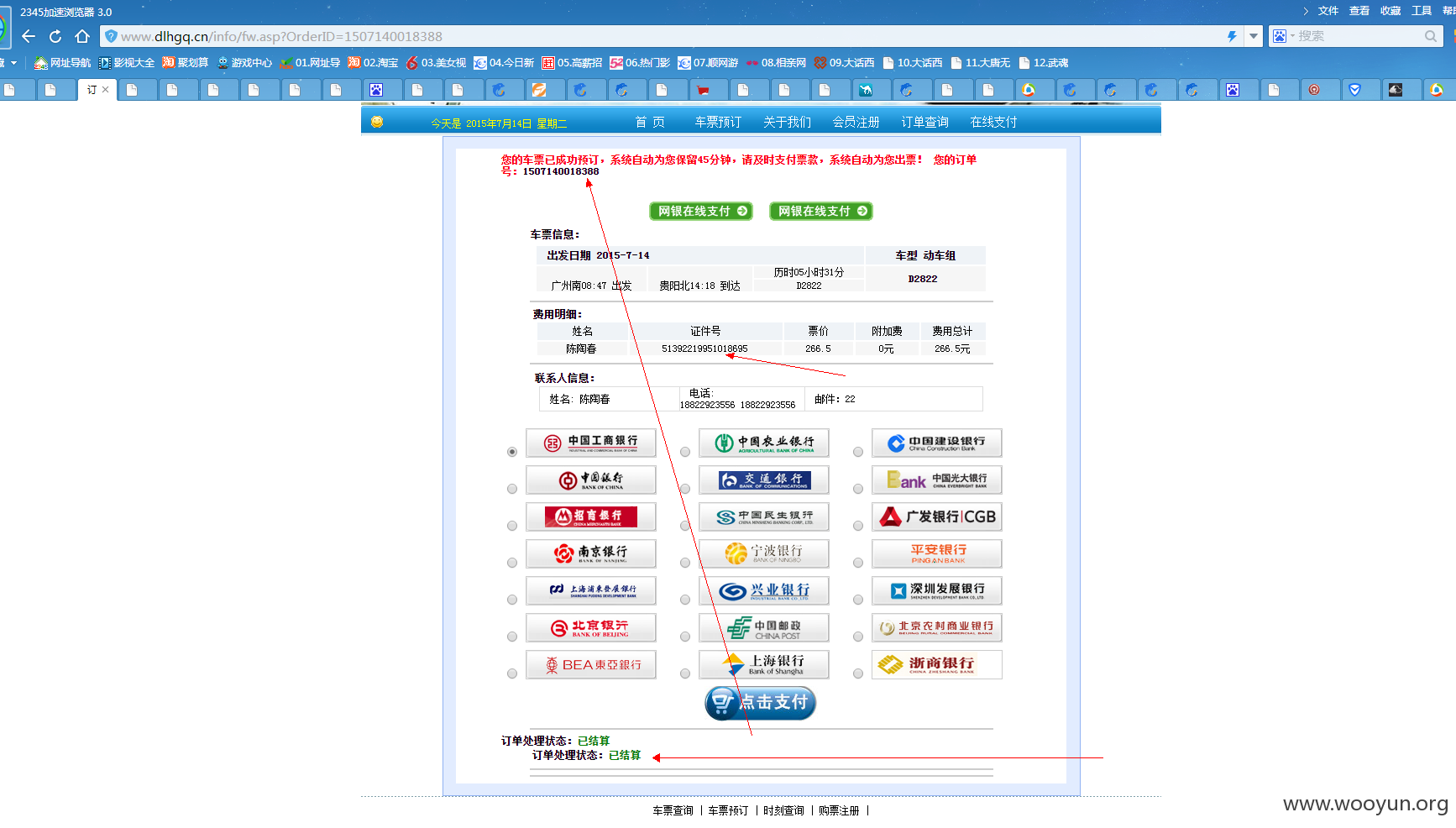Screen dimensions: 1456x828
Task: Open the 查看 browser menu
Action: tap(1359, 11)
